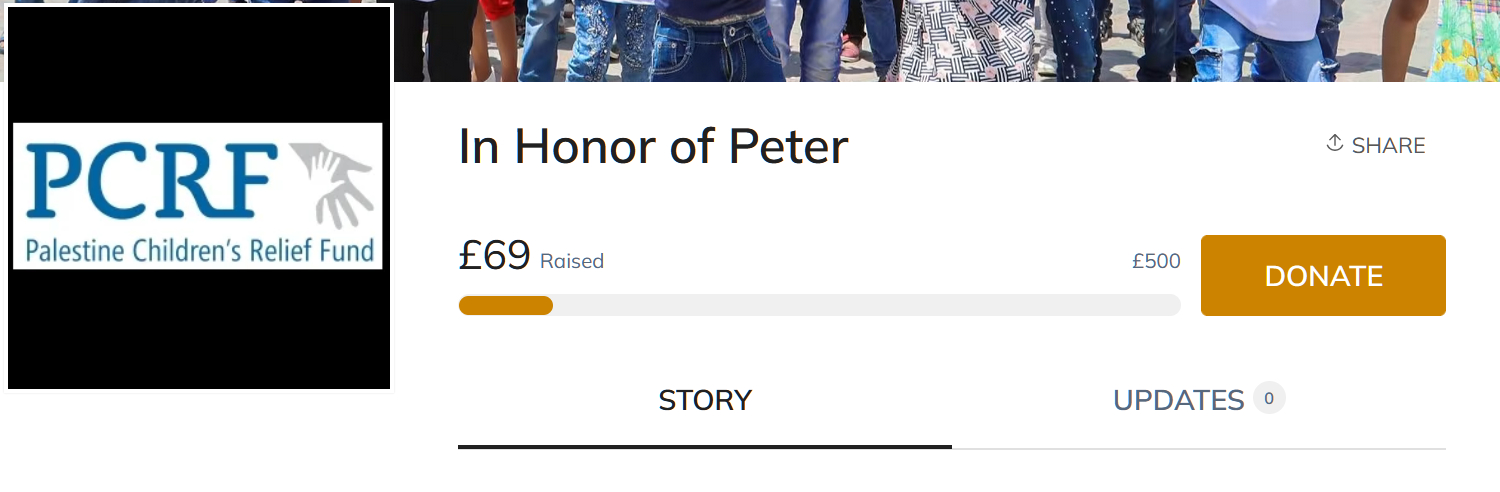Screen dimensions: 1500x492
Task: Click "Palestine Children's Relief Fund" logo text
Action: pyautogui.click(x=200, y=250)
